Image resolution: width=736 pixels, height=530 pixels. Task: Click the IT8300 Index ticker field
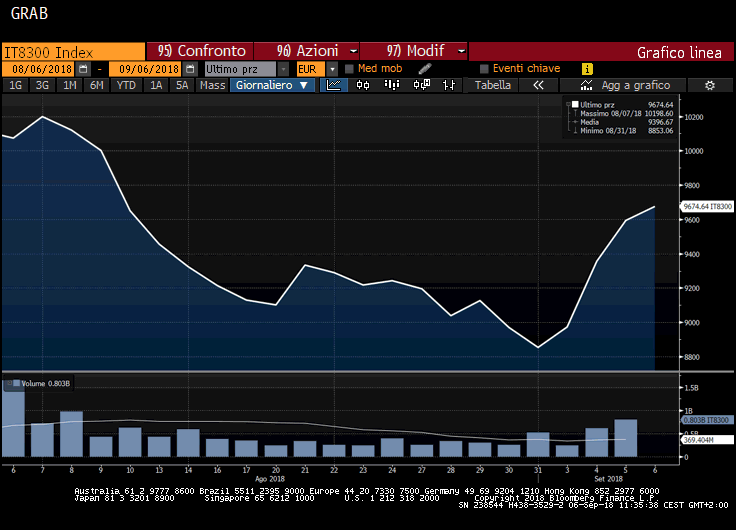pos(72,51)
